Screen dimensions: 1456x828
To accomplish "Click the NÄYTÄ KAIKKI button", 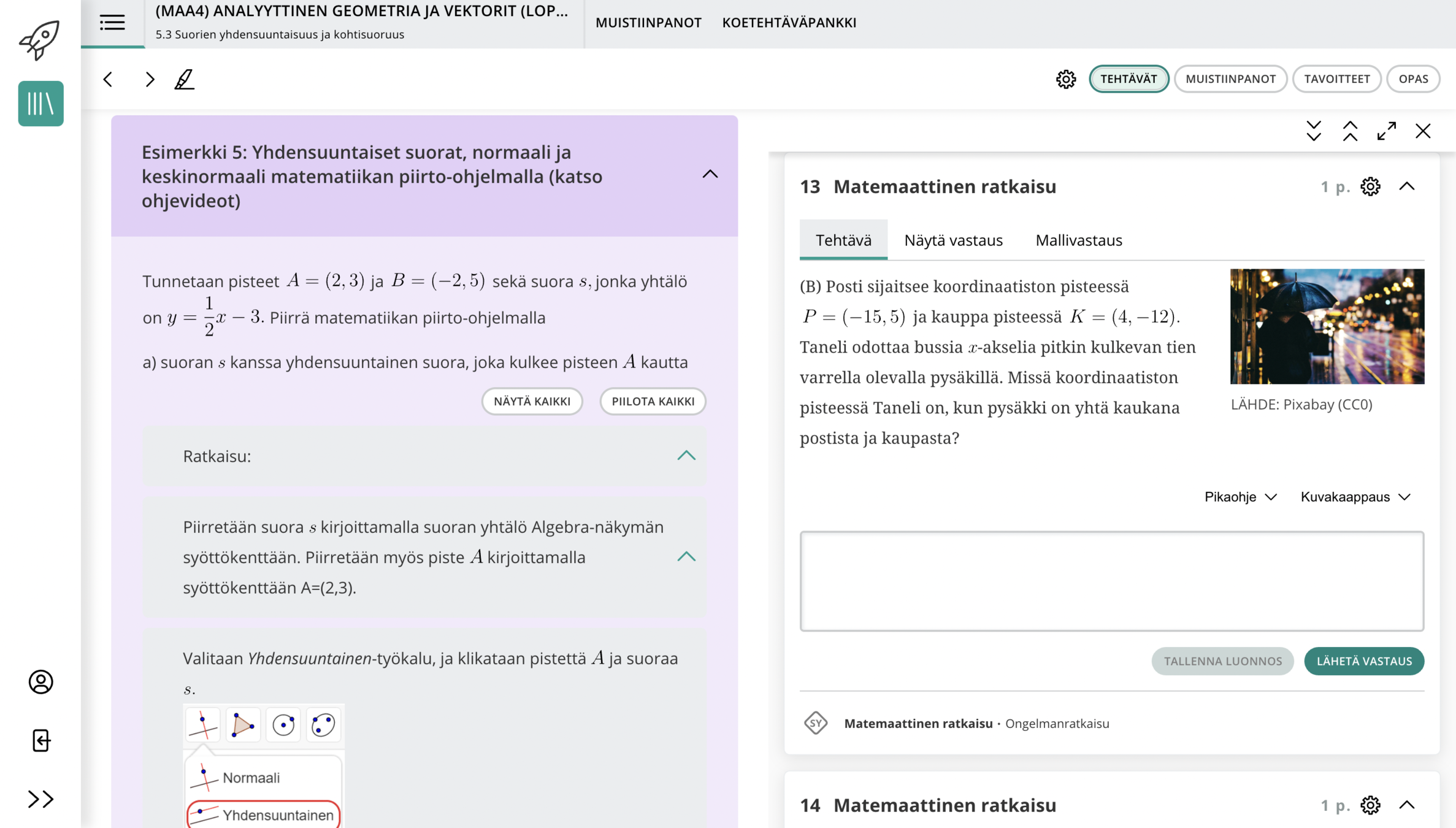I will [x=532, y=401].
